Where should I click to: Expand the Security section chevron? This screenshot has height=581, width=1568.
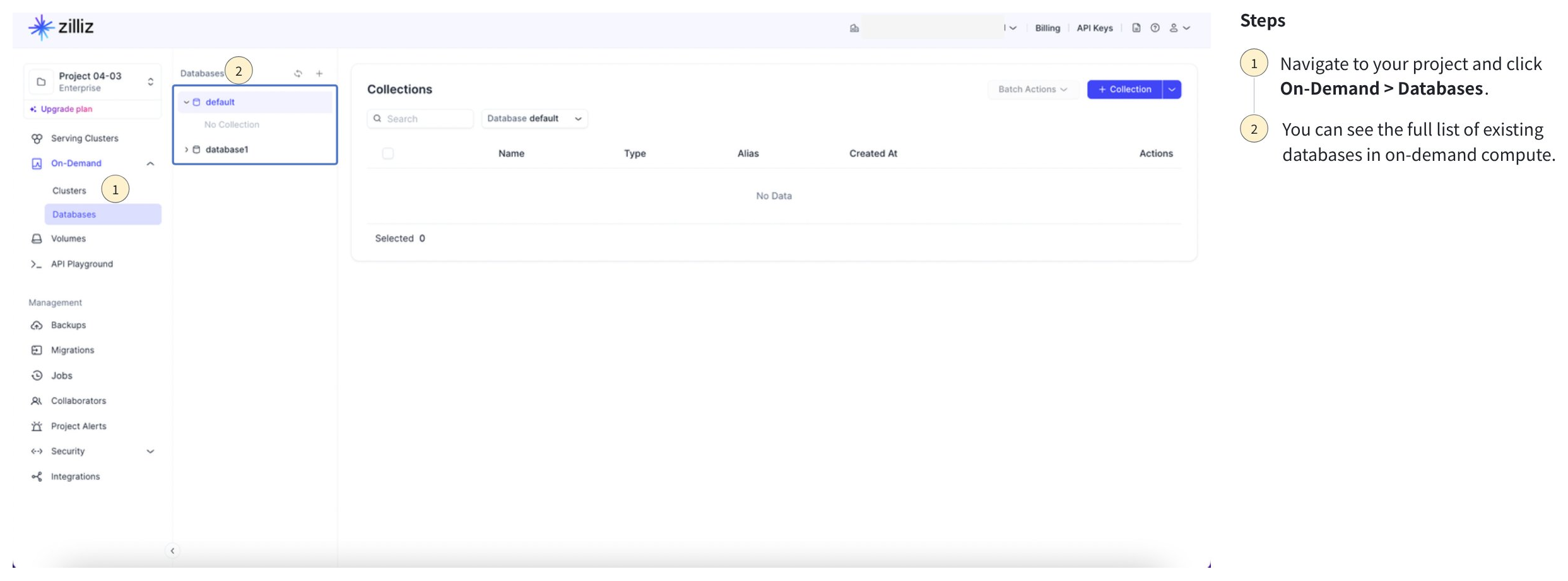coord(150,452)
